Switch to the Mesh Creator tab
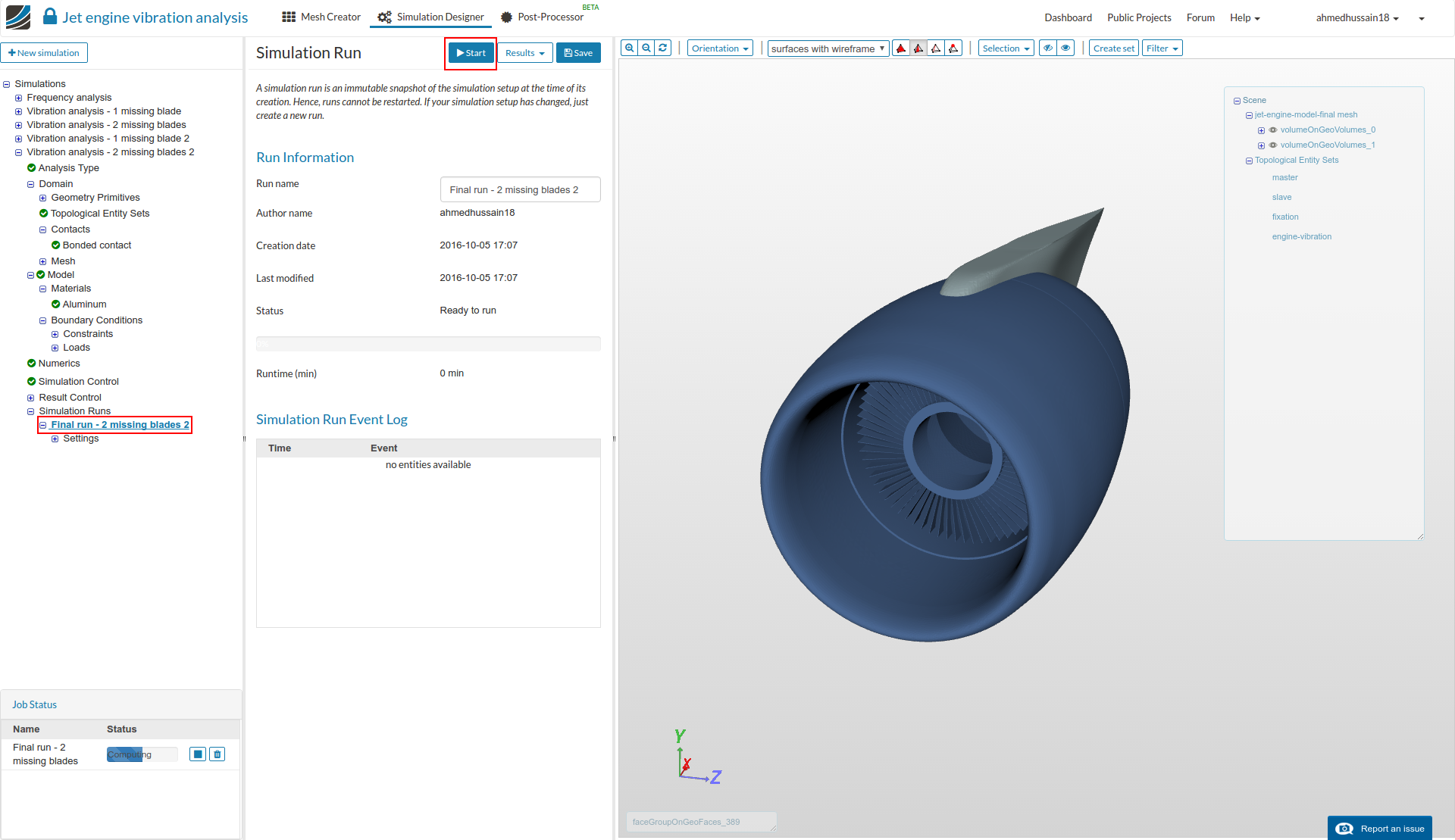The image size is (1455, 840). (x=322, y=17)
